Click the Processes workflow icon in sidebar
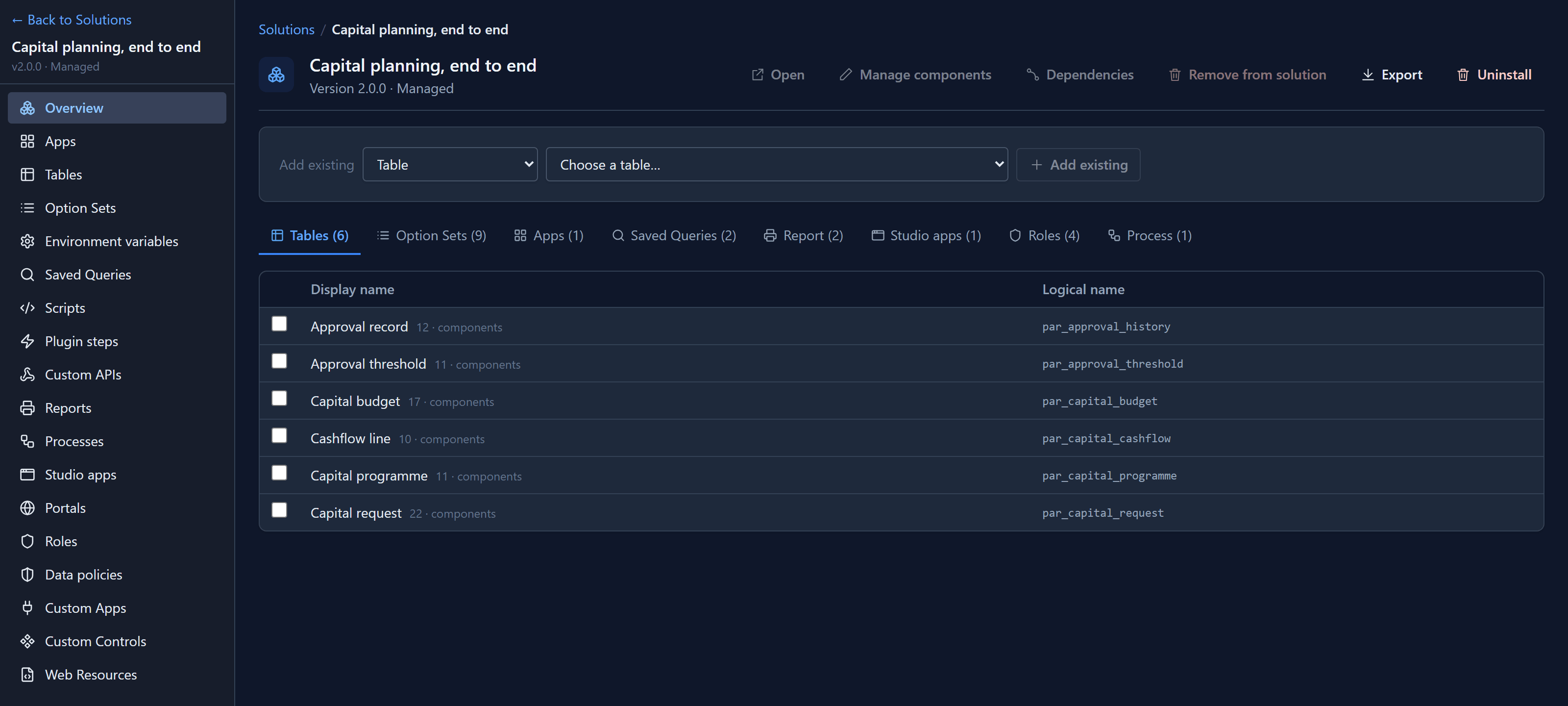Screen dimensions: 1568x706 [x=27, y=441]
